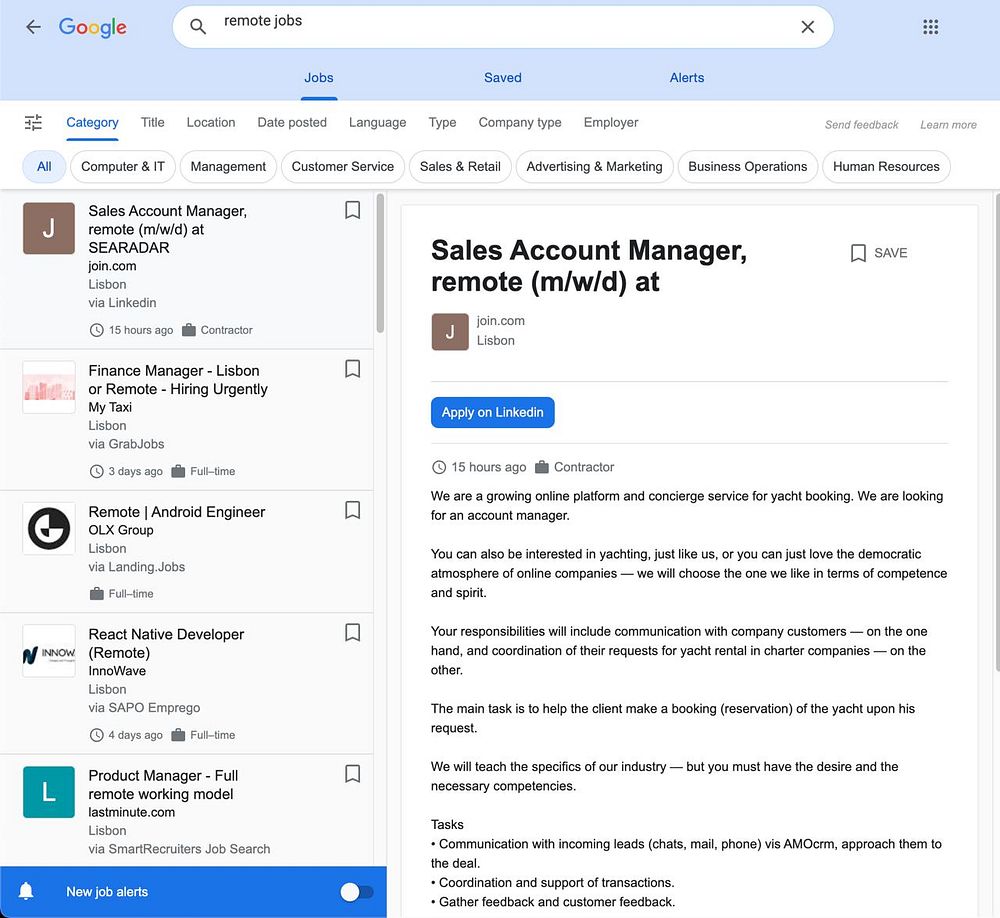Image resolution: width=1000 pixels, height=918 pixels.
Task: Click 'via SAPO Emprego' text
Action: (x=144, y=707)
